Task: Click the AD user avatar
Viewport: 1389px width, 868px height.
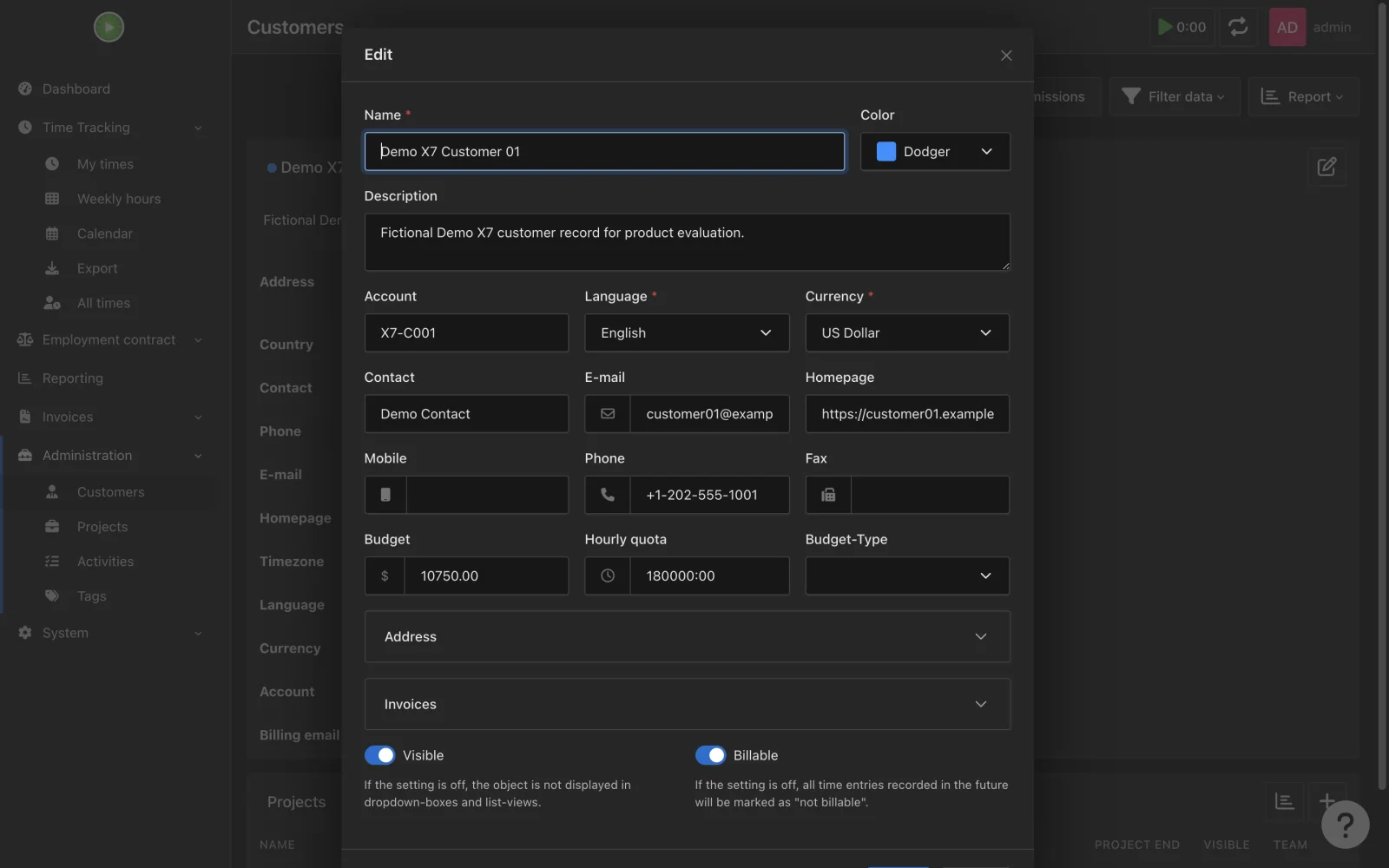Action: (1287, 27)
